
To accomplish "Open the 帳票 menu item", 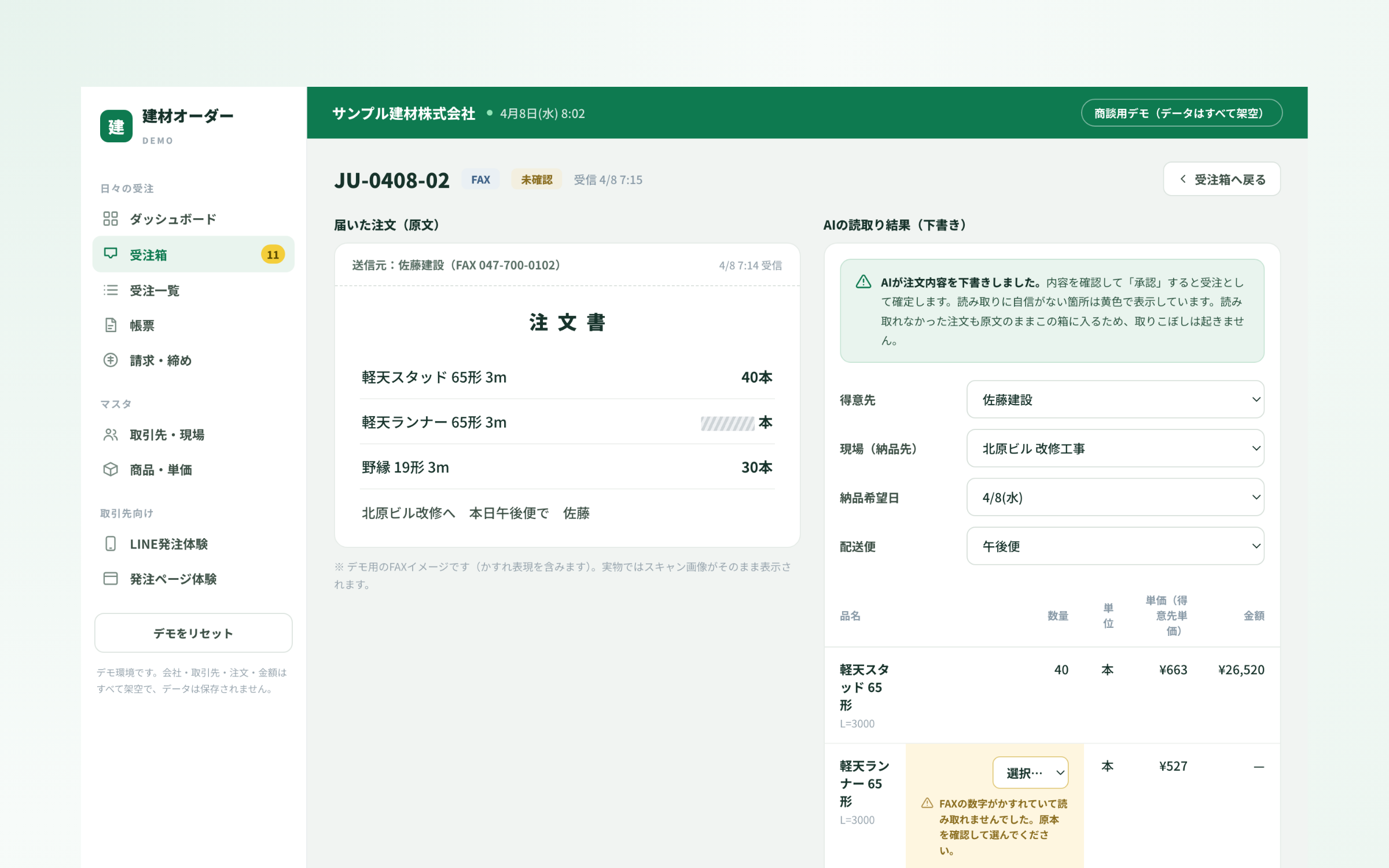I will coord(193,325).
